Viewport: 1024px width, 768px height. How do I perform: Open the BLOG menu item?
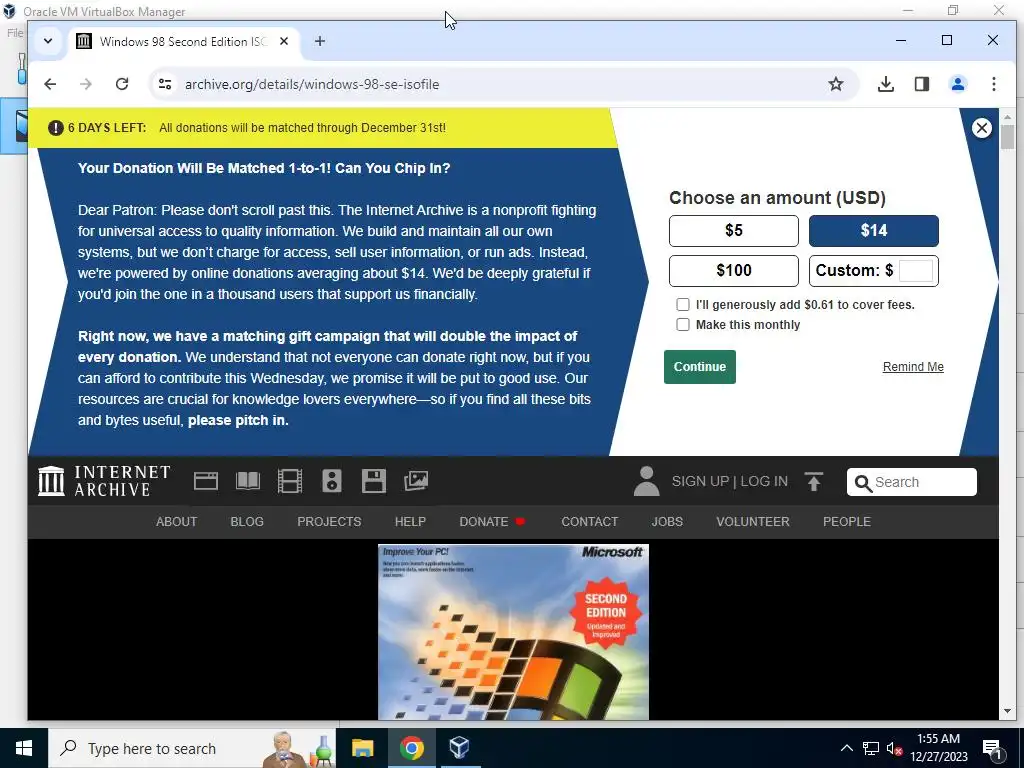click(x=247, y=522)
